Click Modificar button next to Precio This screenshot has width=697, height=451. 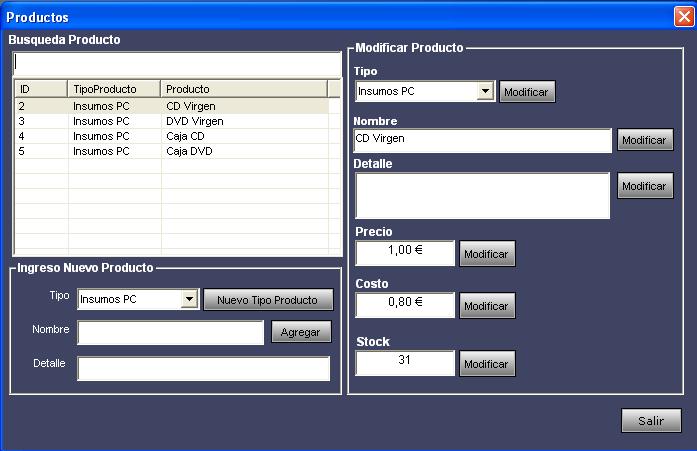pyautogui.click(x=487, y=254)
